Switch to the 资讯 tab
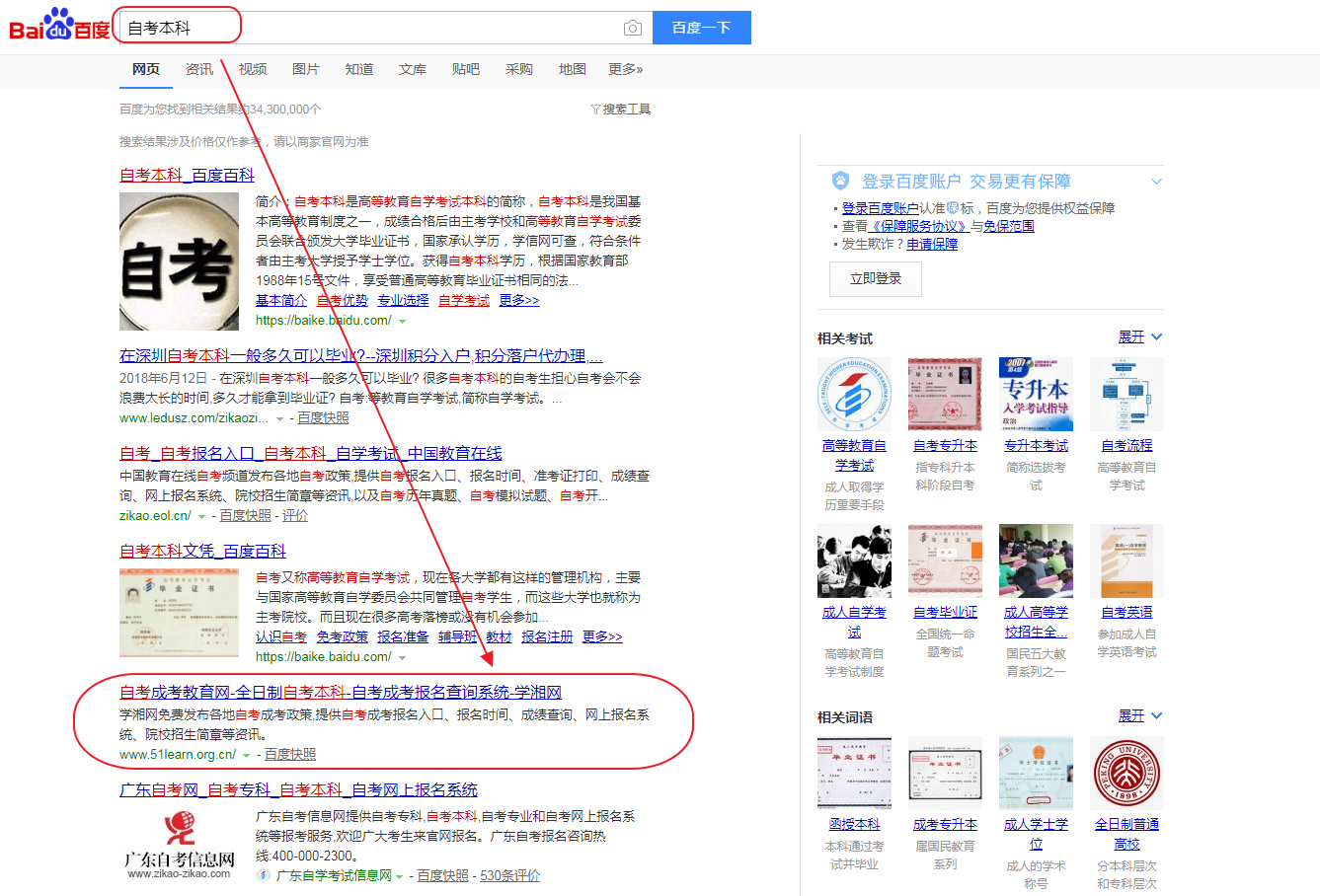The width and height of the screenshot is (1320, 896). [199, 69]
